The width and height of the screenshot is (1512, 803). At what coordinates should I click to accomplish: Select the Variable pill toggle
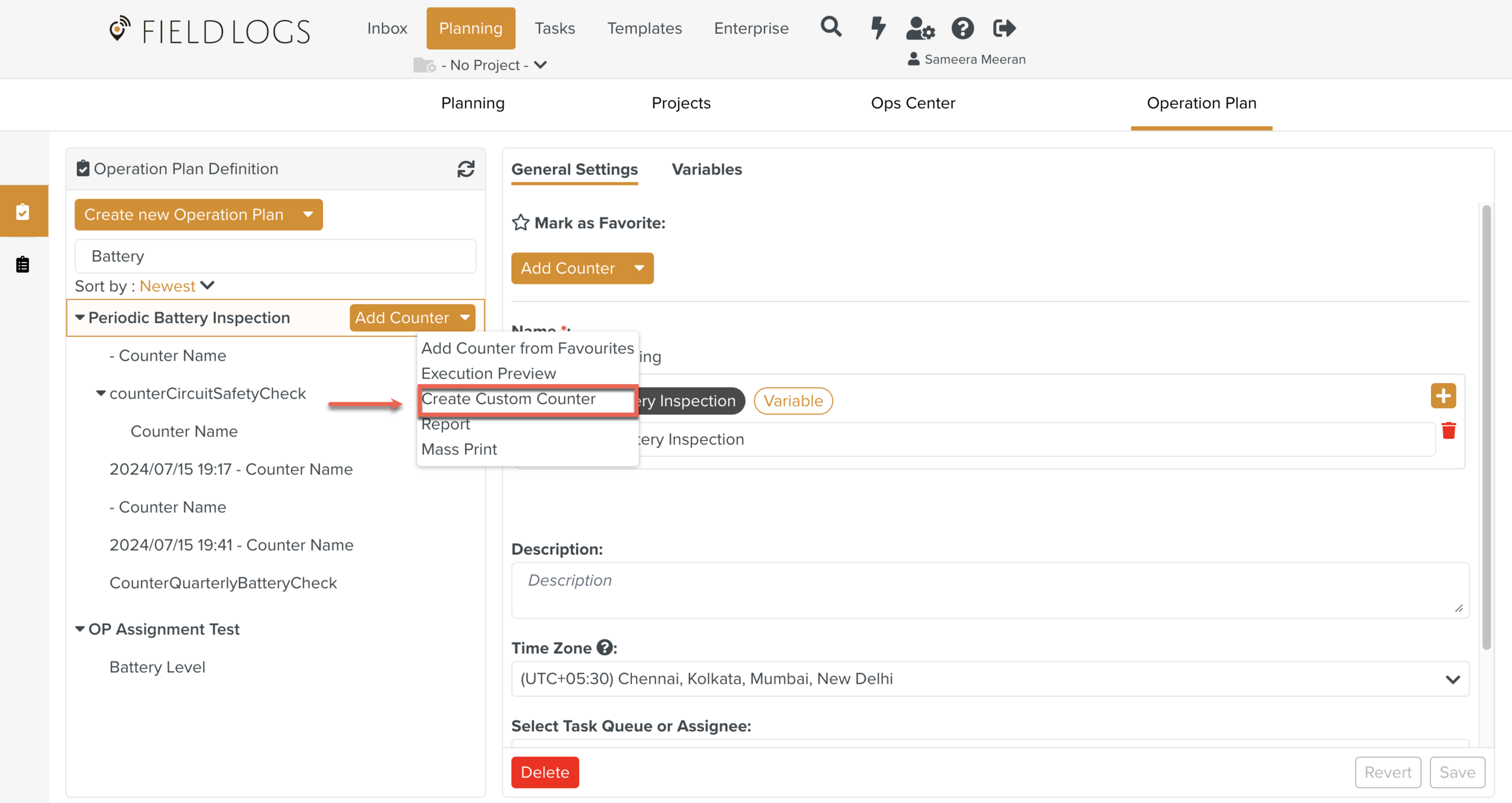click(x=793, y=401)
